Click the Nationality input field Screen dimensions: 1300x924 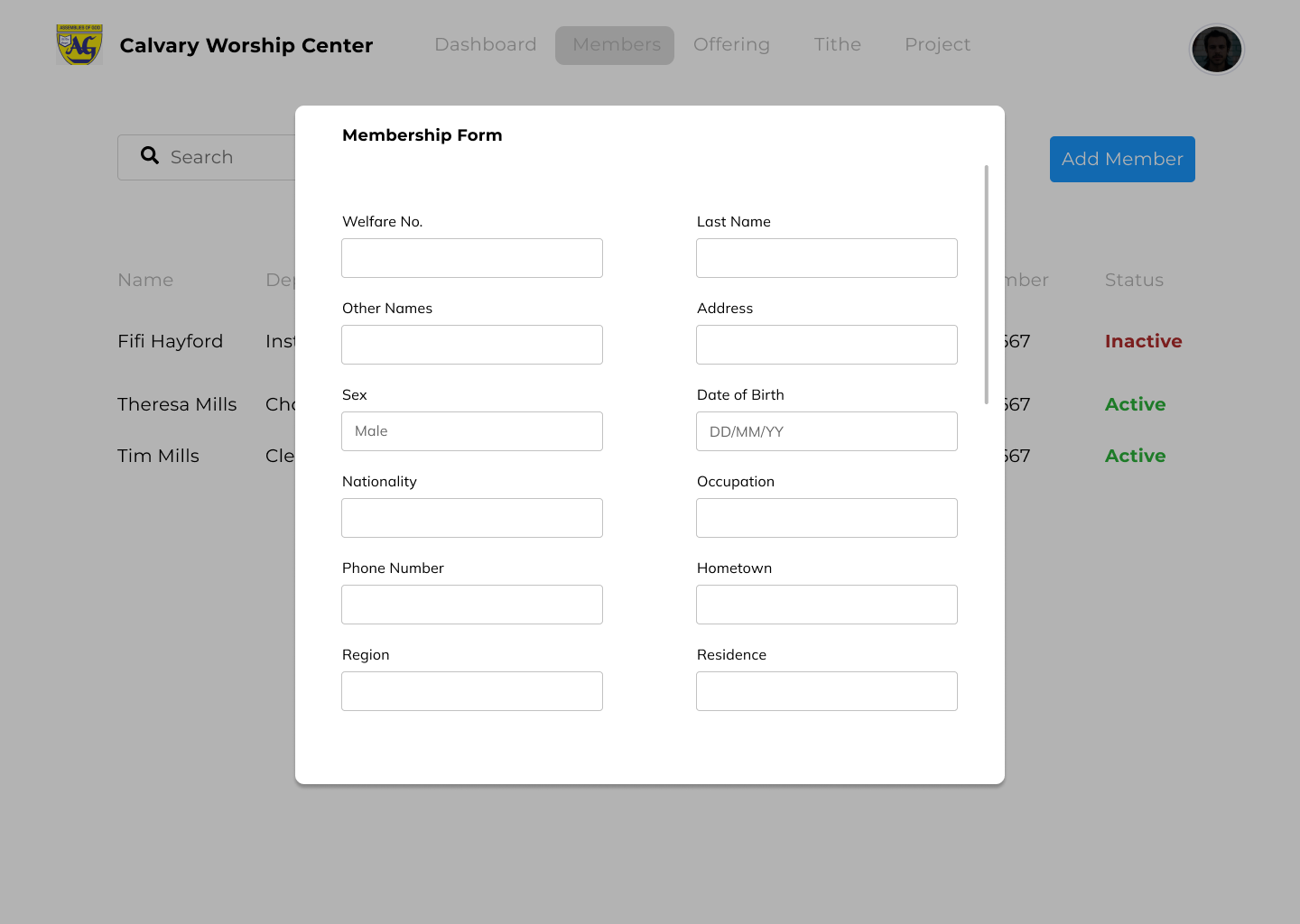[x=471, y=518]
